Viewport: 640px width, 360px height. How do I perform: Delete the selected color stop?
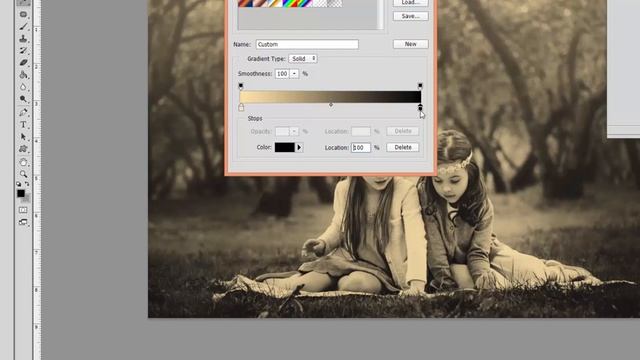point(403,147)
